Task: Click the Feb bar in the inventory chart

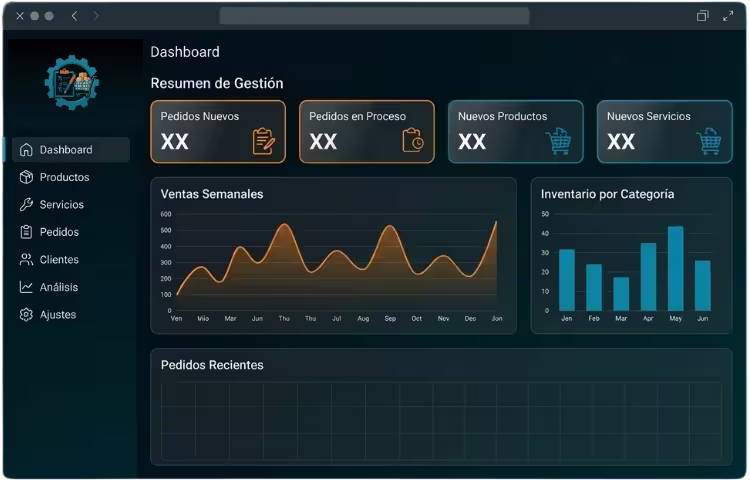Action: (x=594, y=288)
